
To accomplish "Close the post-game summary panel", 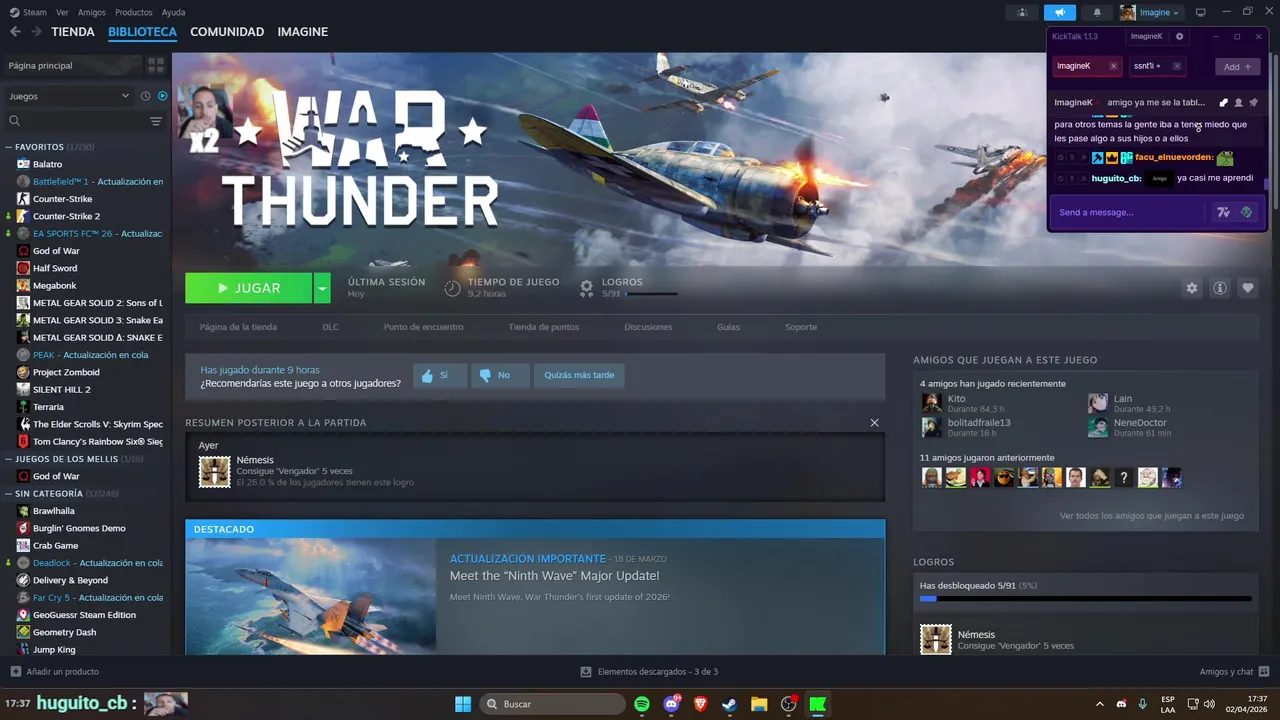I will (x=875, y=423).
